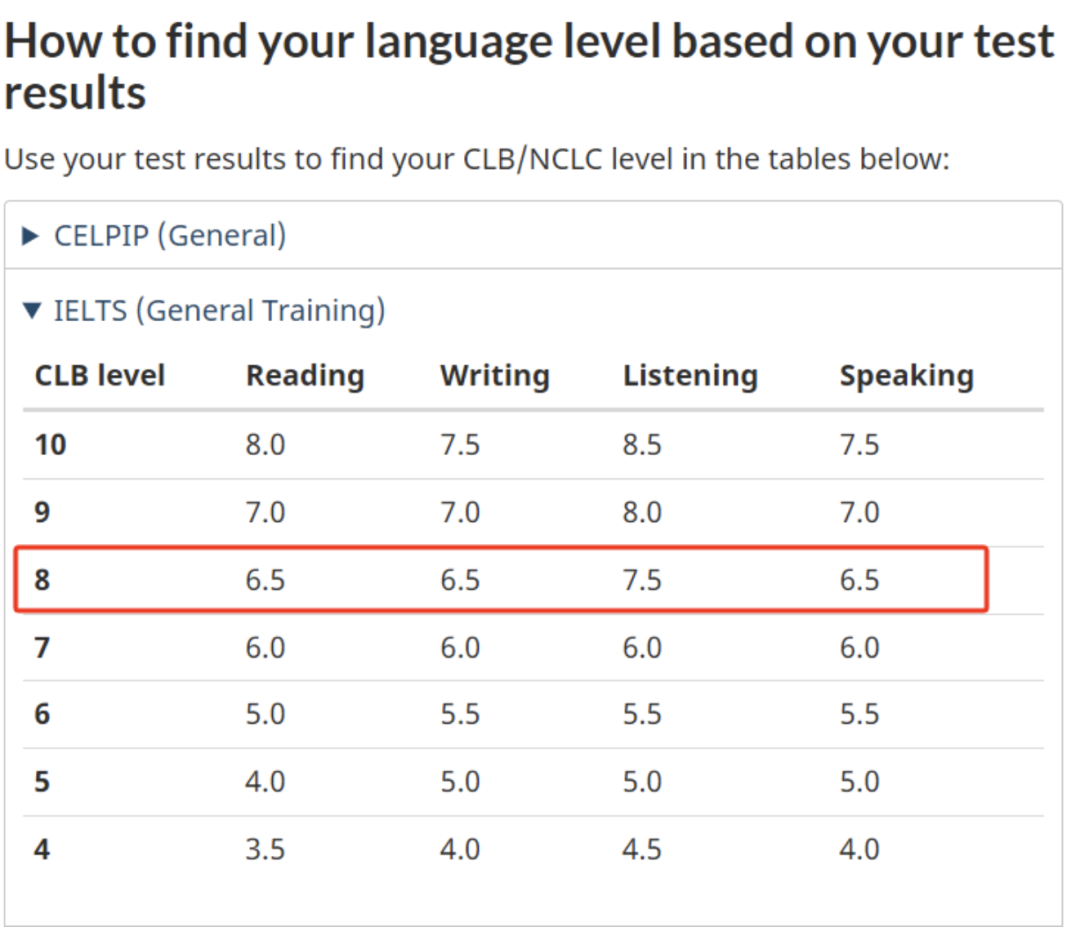Screen dimensions: 1080x936
Task: Click the Speaking column header
Action: [906, 376]
